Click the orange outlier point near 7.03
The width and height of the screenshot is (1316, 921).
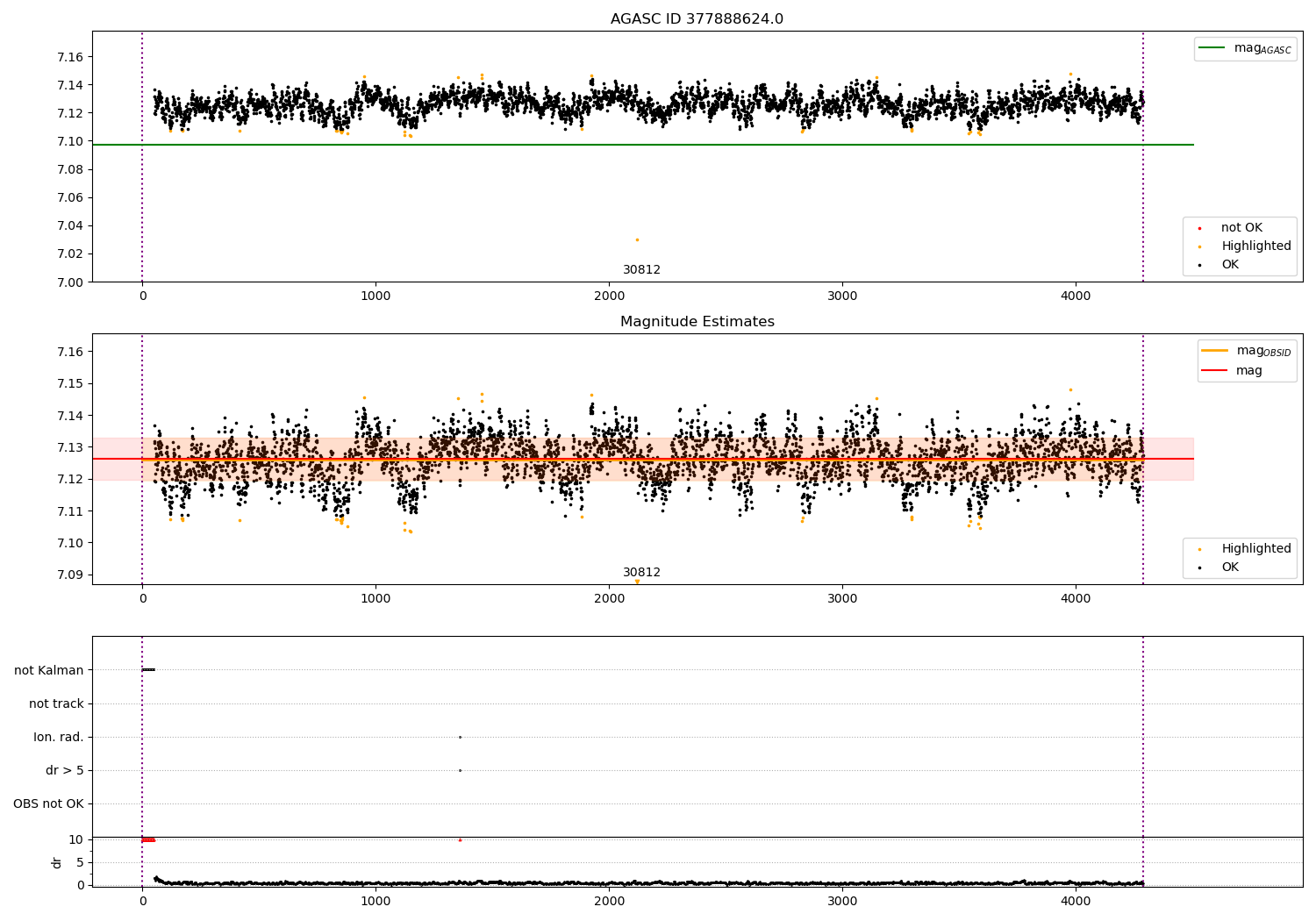click(637, 239)
